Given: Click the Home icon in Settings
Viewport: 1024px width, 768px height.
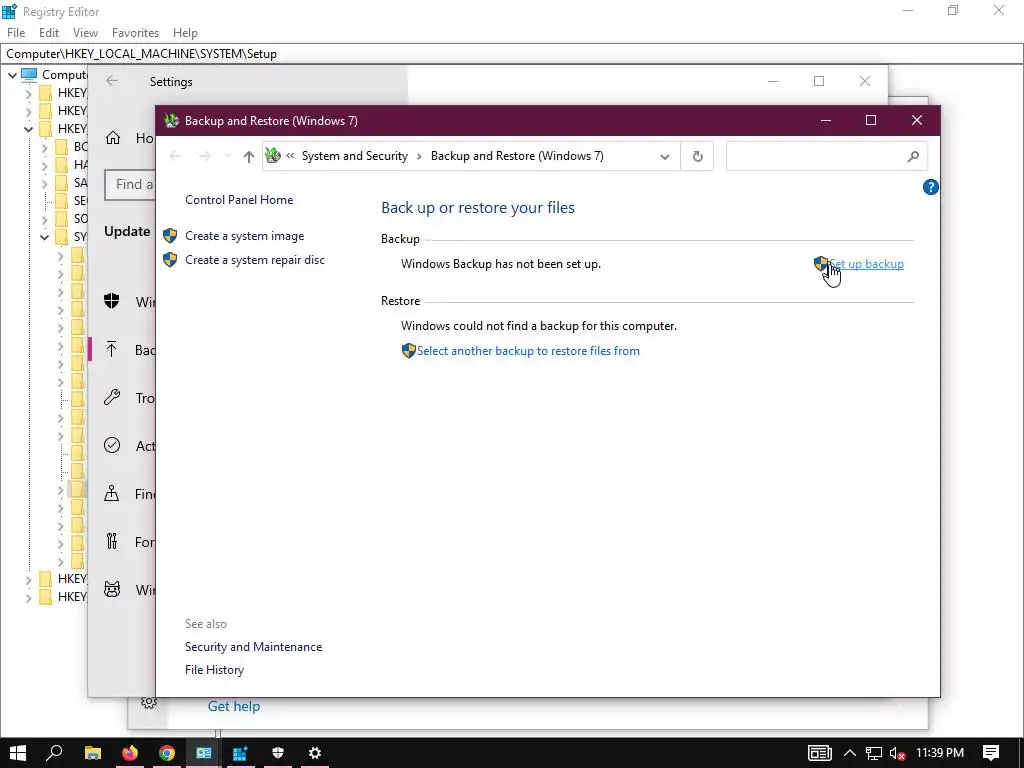Looking at the screenshot, I should click(x=112, y=138).
